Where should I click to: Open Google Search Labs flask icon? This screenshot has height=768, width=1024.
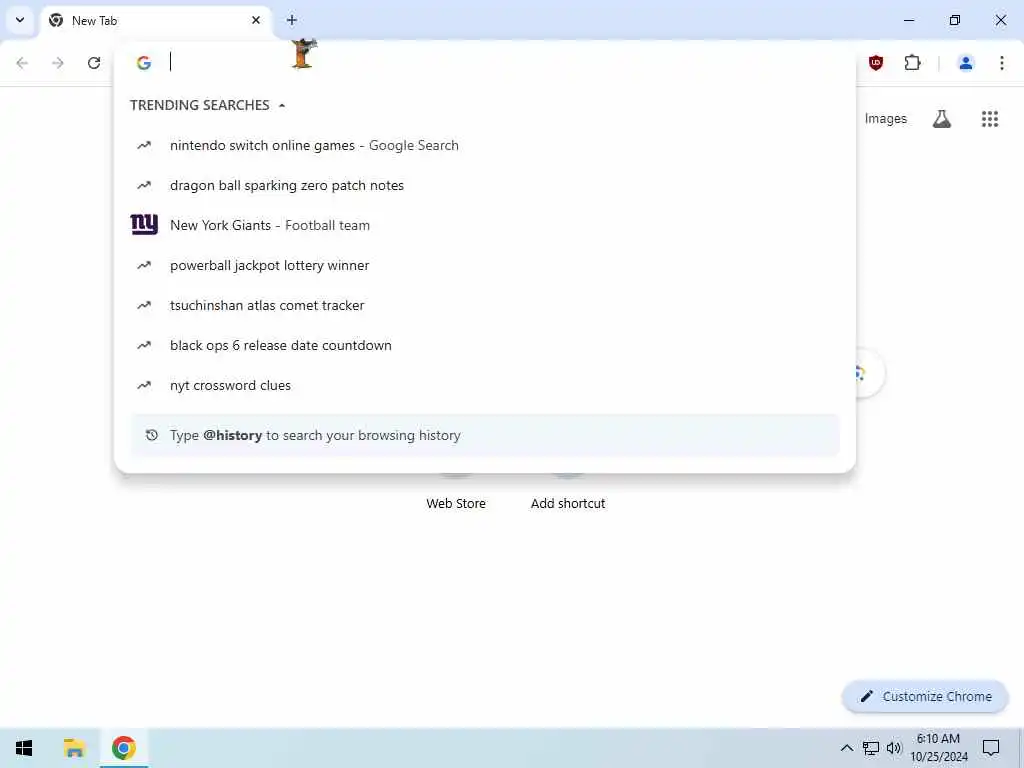coord(941,119)
